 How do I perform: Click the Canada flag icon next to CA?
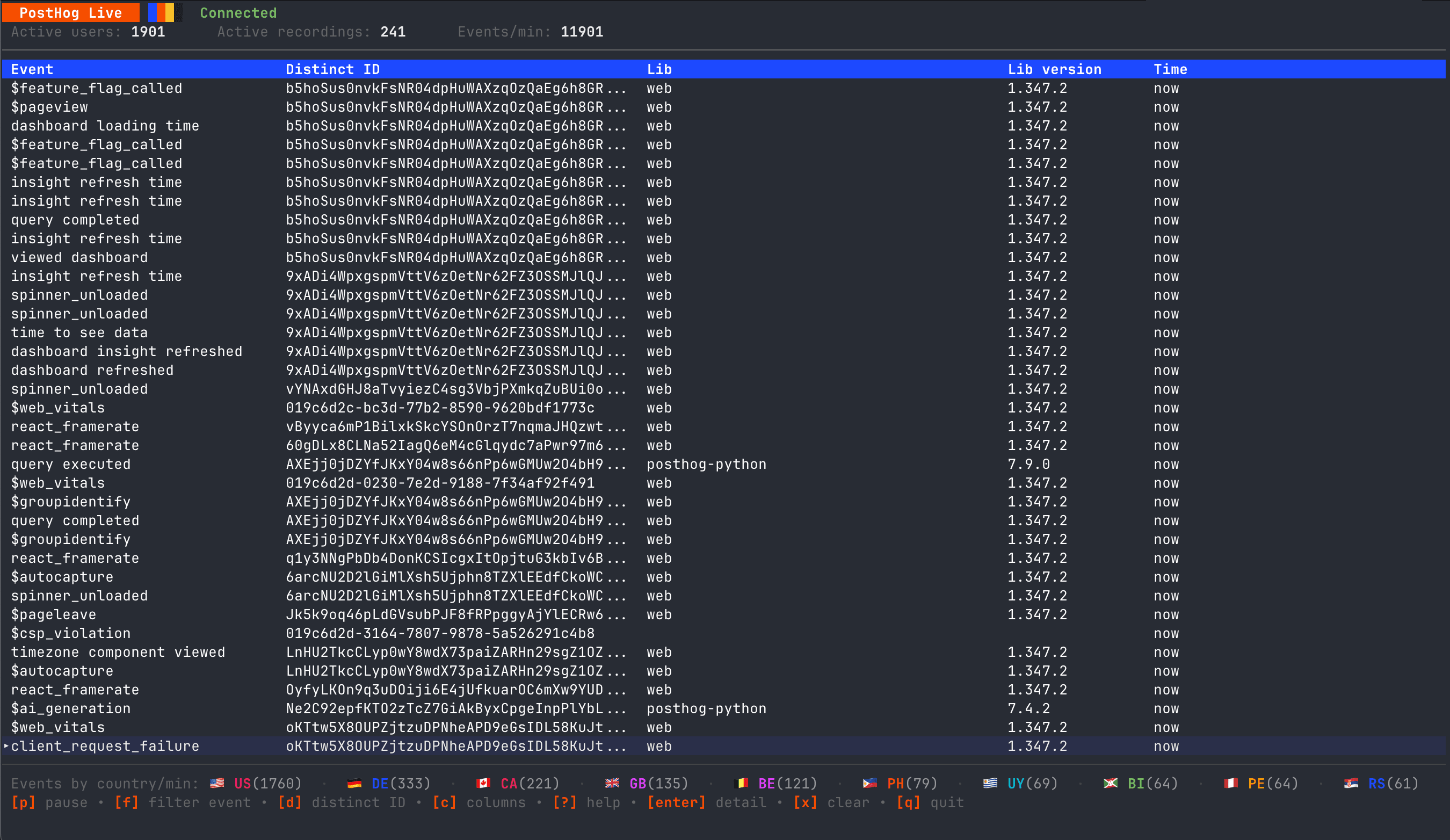coord(483,783)
